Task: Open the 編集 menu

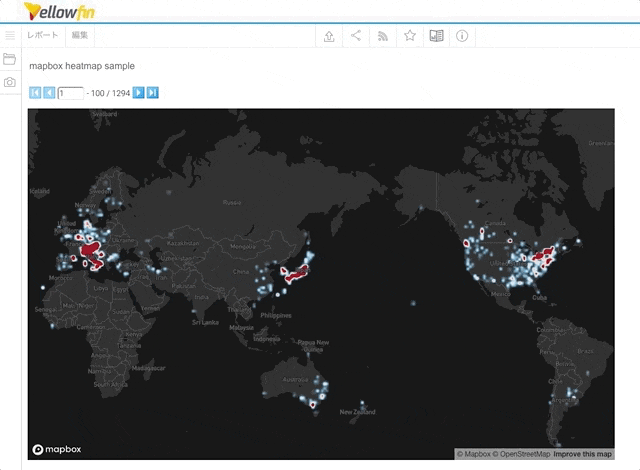Action: pos(80,35)
